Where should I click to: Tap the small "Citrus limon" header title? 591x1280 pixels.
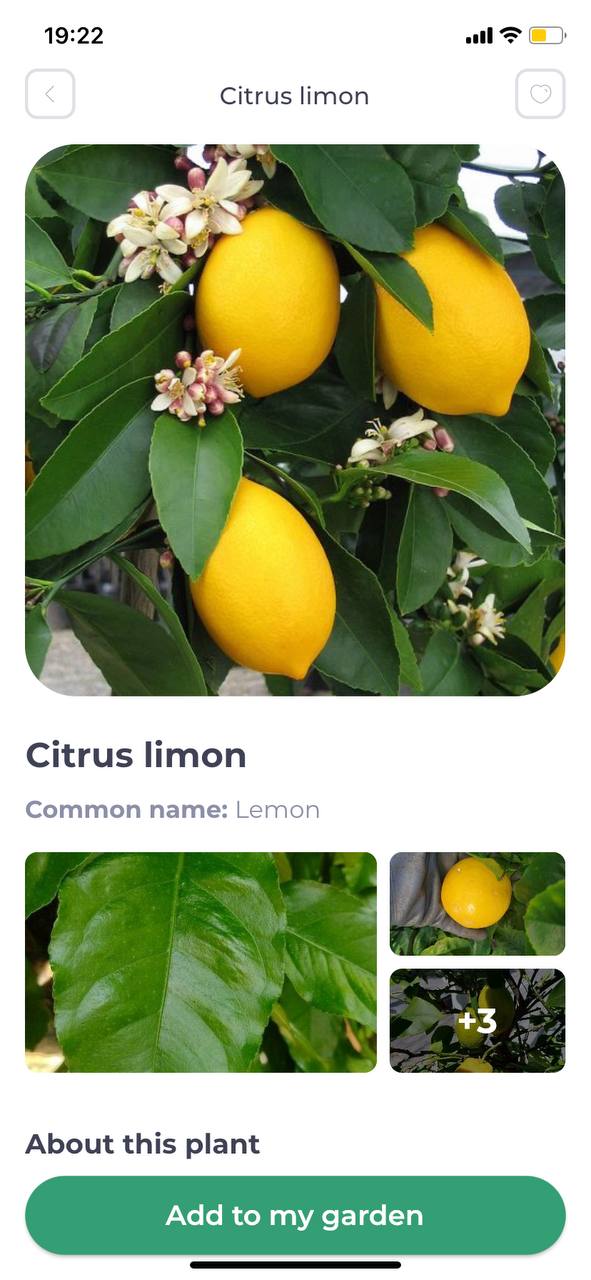[x=294, y=96]
